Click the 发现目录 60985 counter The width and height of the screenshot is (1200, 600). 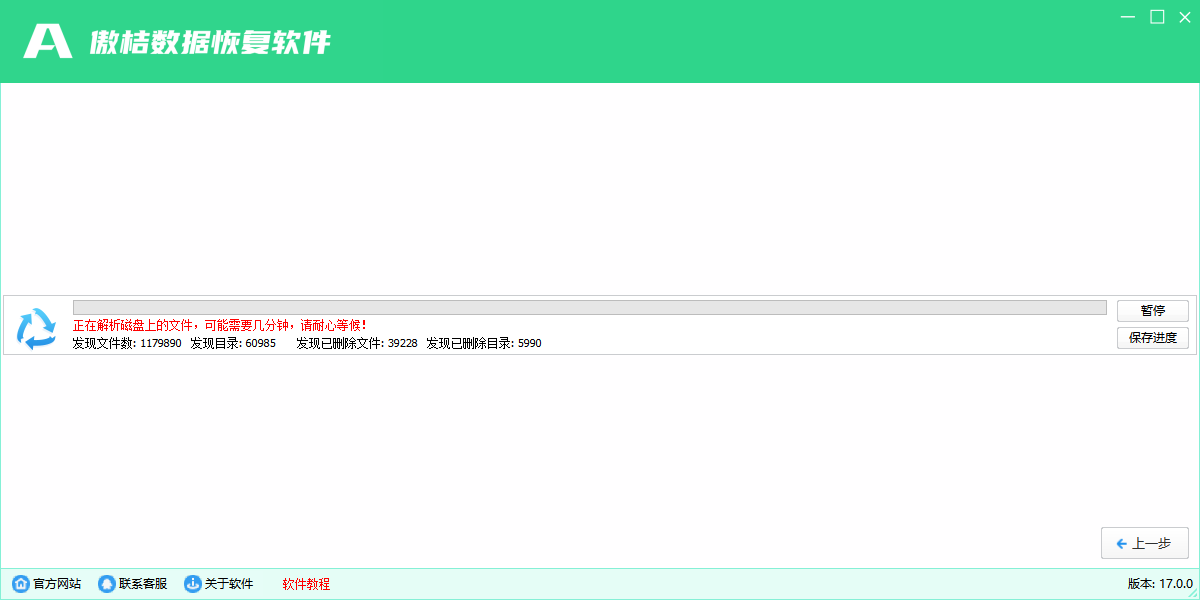233,343
